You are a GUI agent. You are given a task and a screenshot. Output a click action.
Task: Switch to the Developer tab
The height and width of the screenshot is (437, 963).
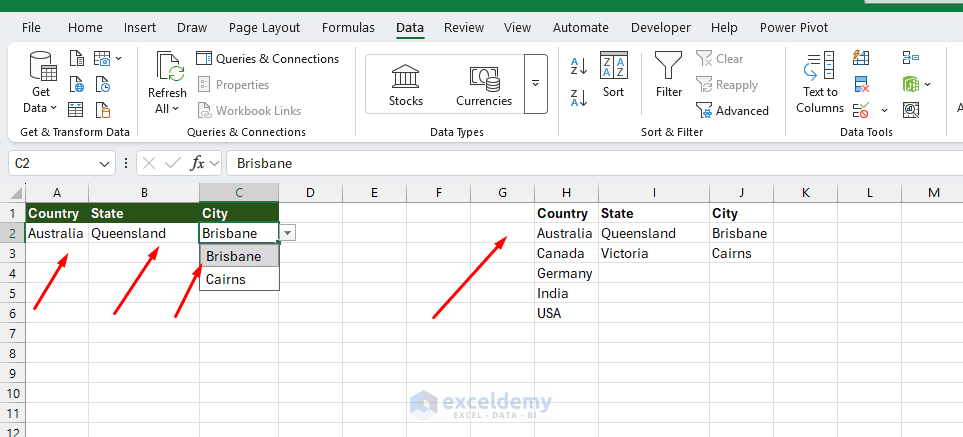tap(661, 28)
